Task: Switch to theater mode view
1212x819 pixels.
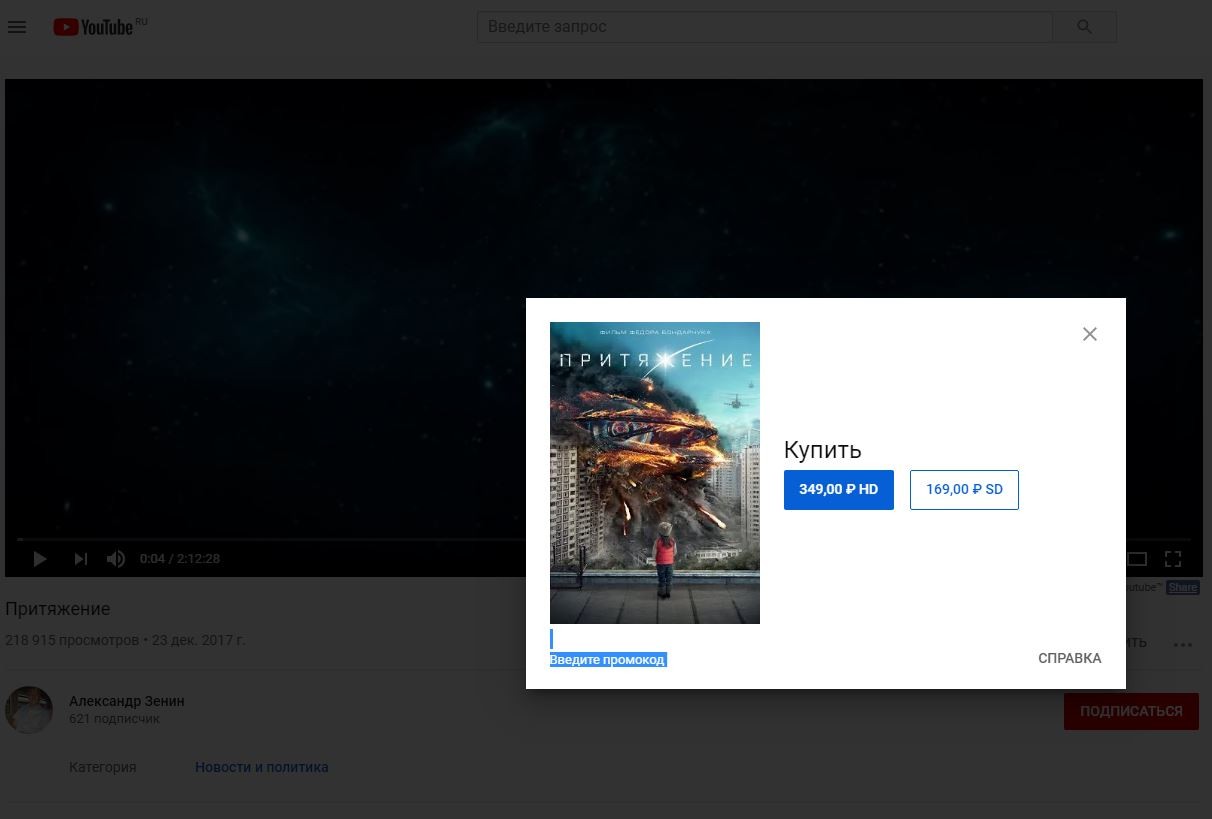Action: pyautogui.click(x=1137, y=559)
